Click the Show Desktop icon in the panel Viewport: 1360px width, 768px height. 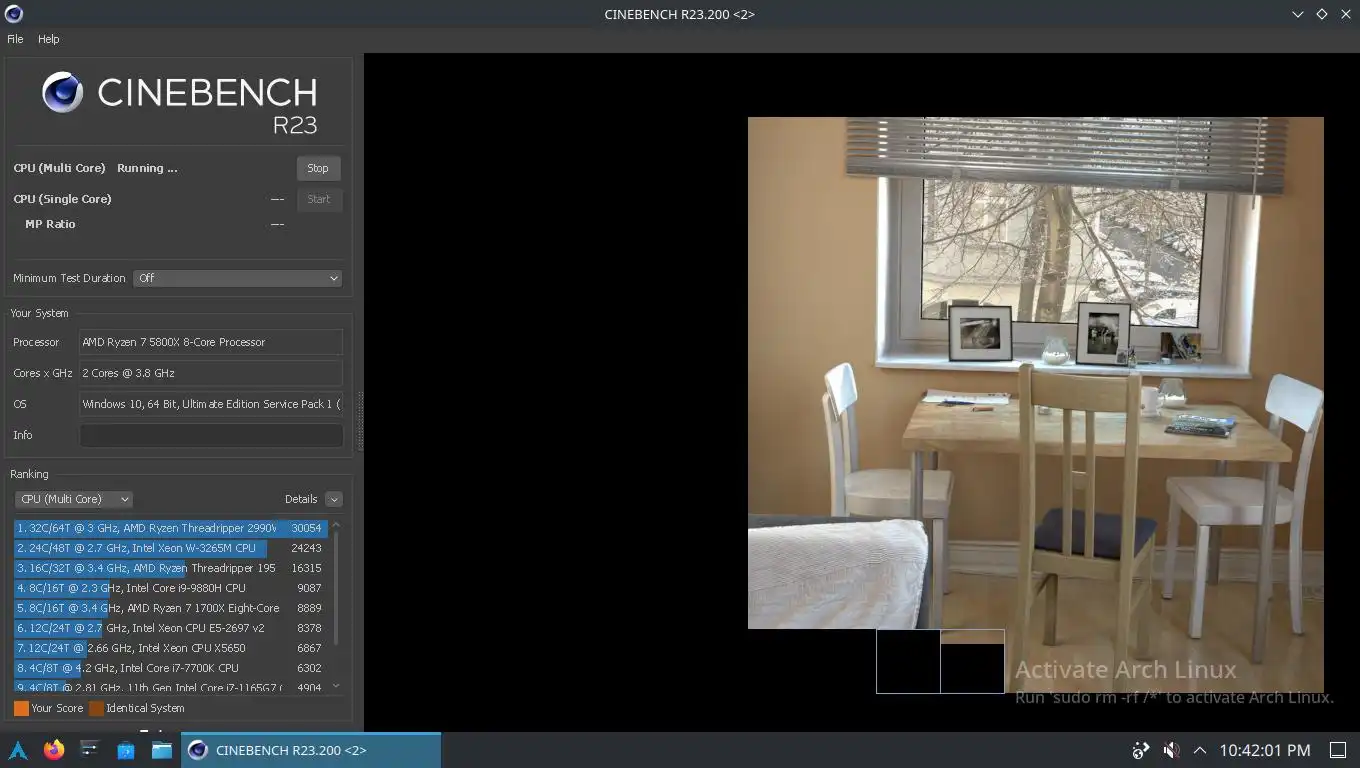pos(1338,750)
